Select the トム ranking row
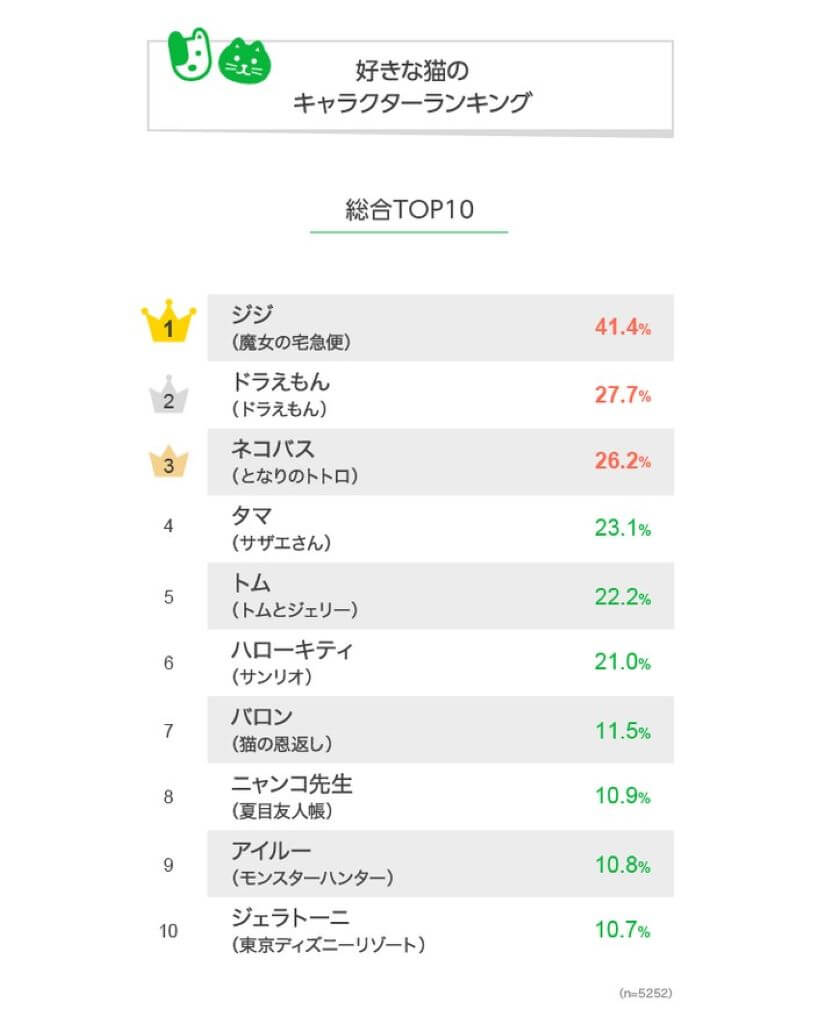Viewport: 837px width, 1015px height. coord(440,596)
